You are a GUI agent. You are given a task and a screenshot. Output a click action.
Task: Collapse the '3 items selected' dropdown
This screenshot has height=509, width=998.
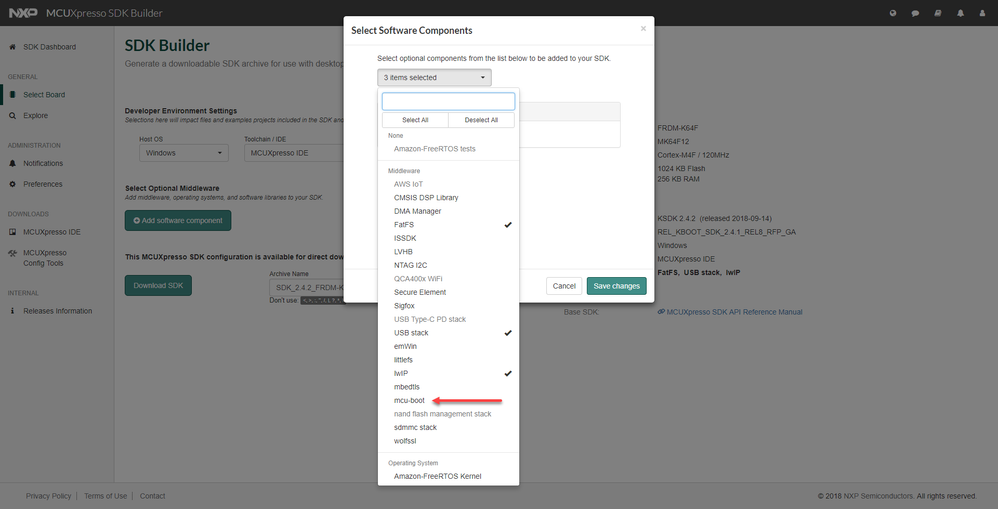click(435, 77)
